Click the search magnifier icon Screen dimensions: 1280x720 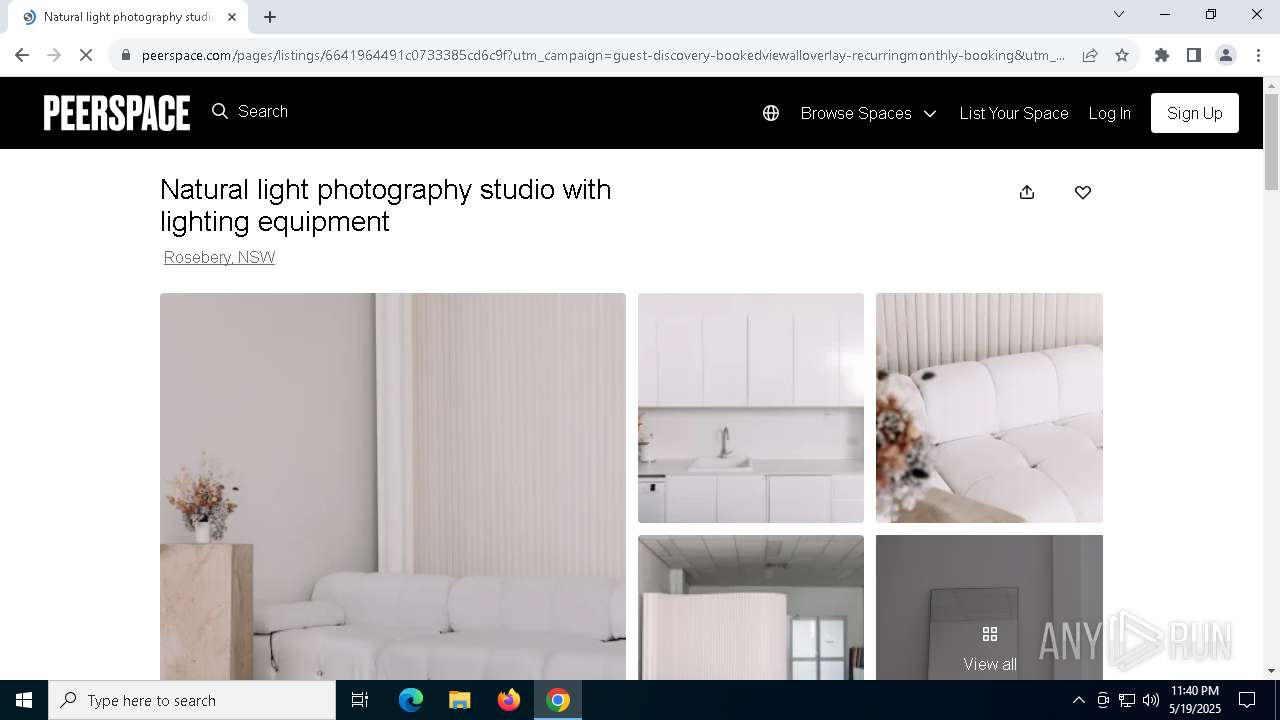point(220,111)
